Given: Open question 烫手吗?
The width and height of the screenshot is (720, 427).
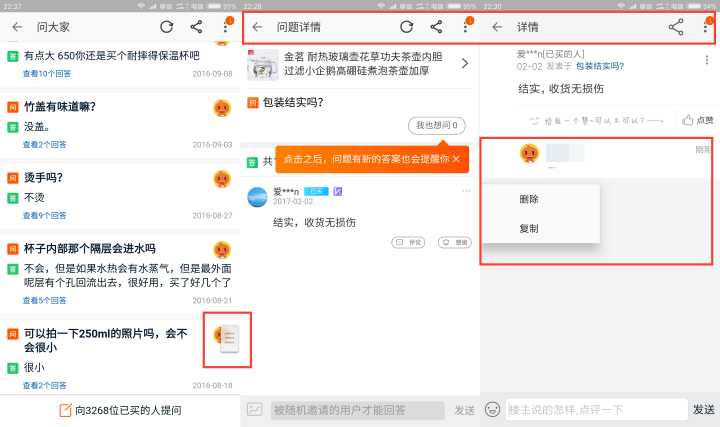Looking at the screenshot, I should tap(43, 177).
